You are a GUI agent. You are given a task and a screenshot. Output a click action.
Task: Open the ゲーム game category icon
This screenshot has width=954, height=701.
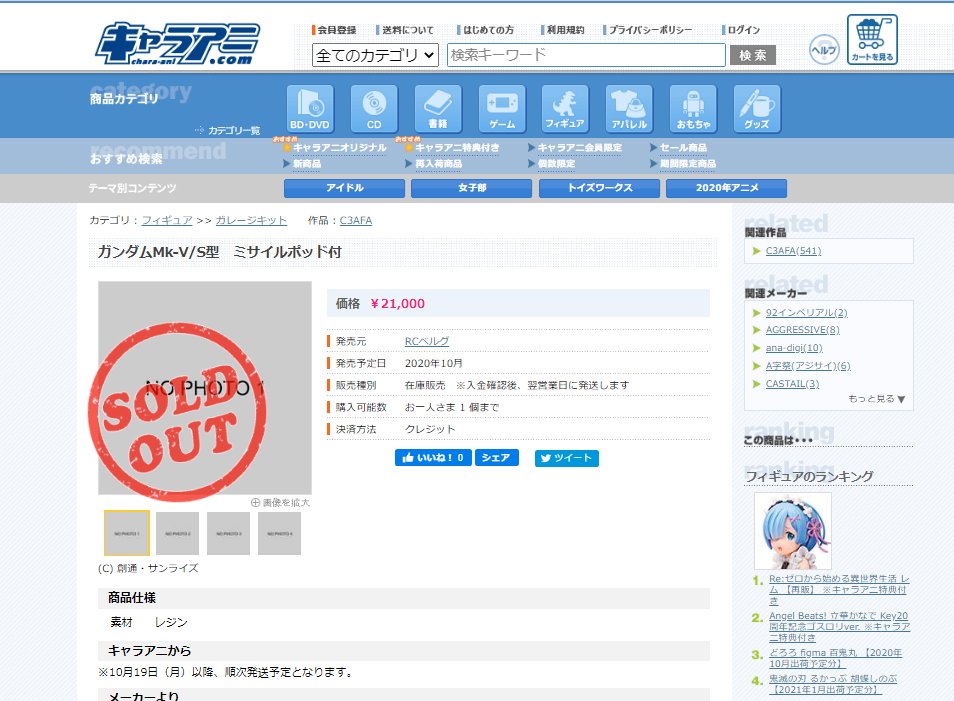click(501, 108)
